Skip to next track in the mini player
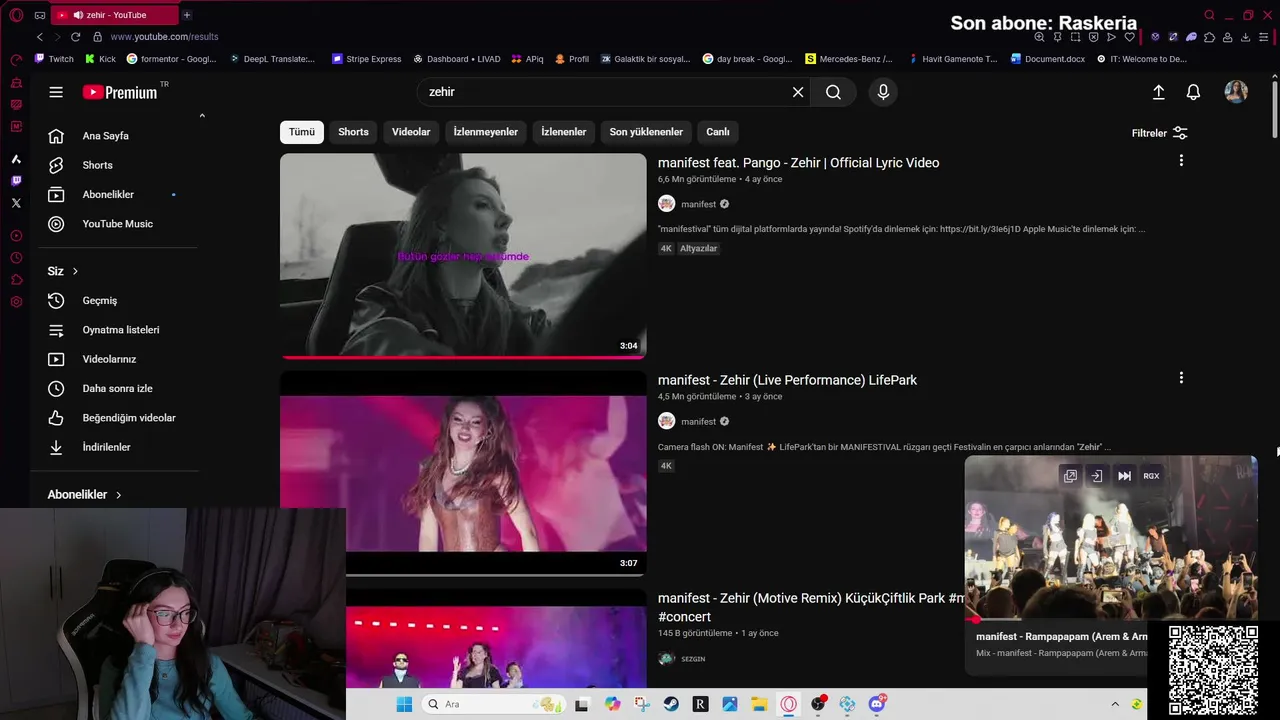The width and height of the screenshot is (1280, 720). point(1124,476)
